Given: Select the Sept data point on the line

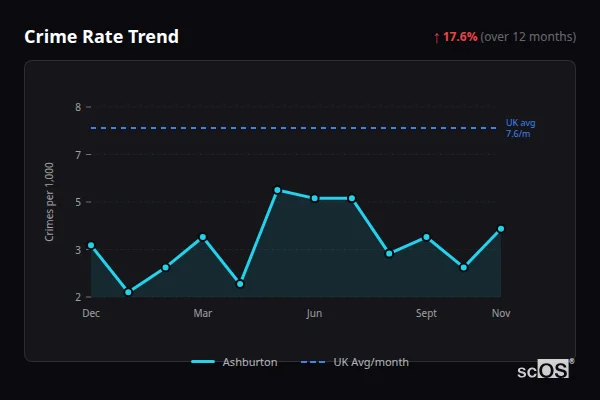Looking at the screenshot, I should (426, 237).
